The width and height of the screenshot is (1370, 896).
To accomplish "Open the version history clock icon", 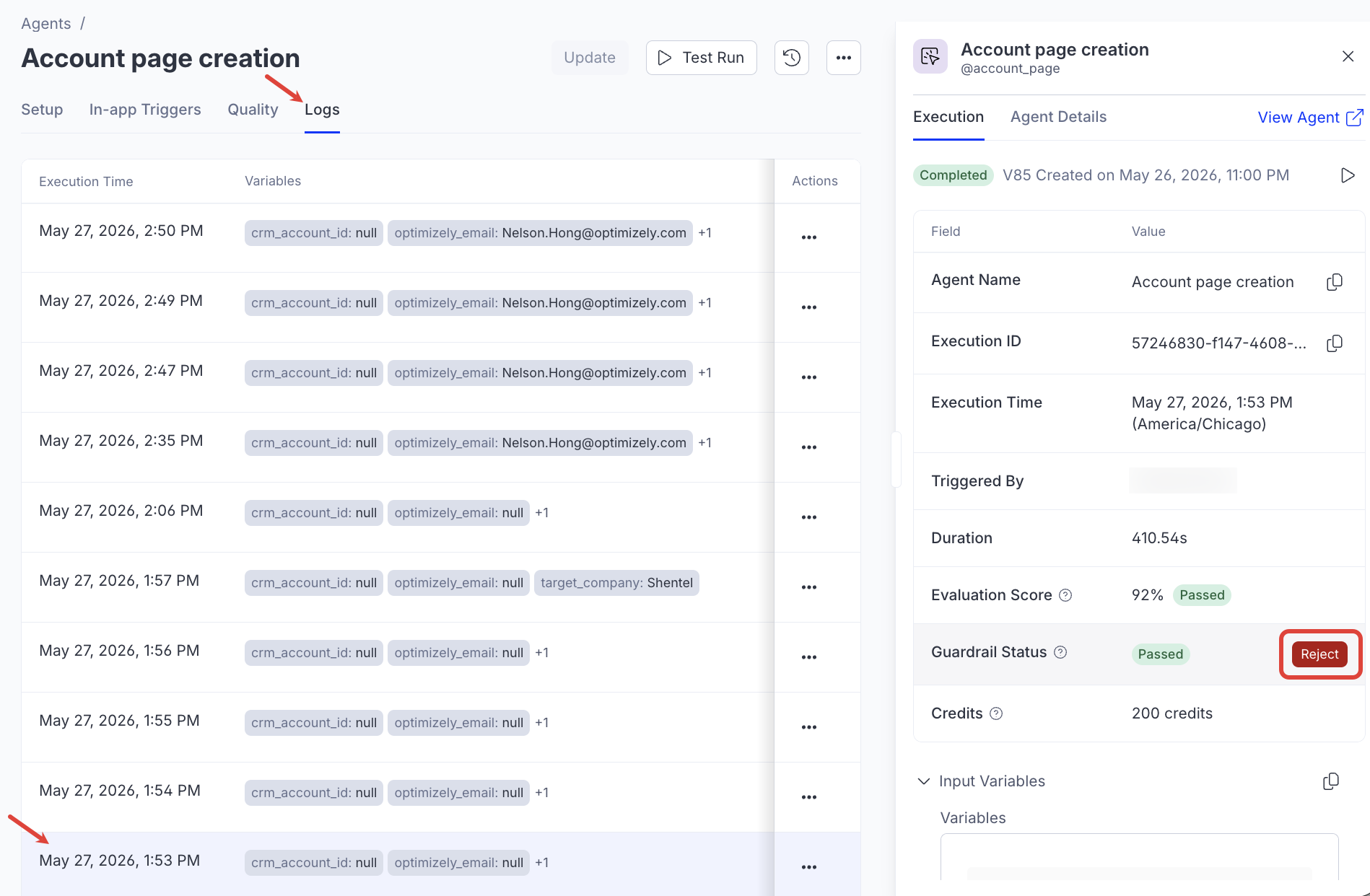I will [791, 58].
